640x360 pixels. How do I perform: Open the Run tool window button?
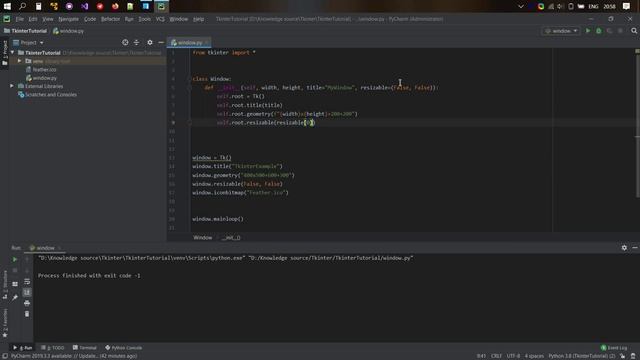point(22,348)
